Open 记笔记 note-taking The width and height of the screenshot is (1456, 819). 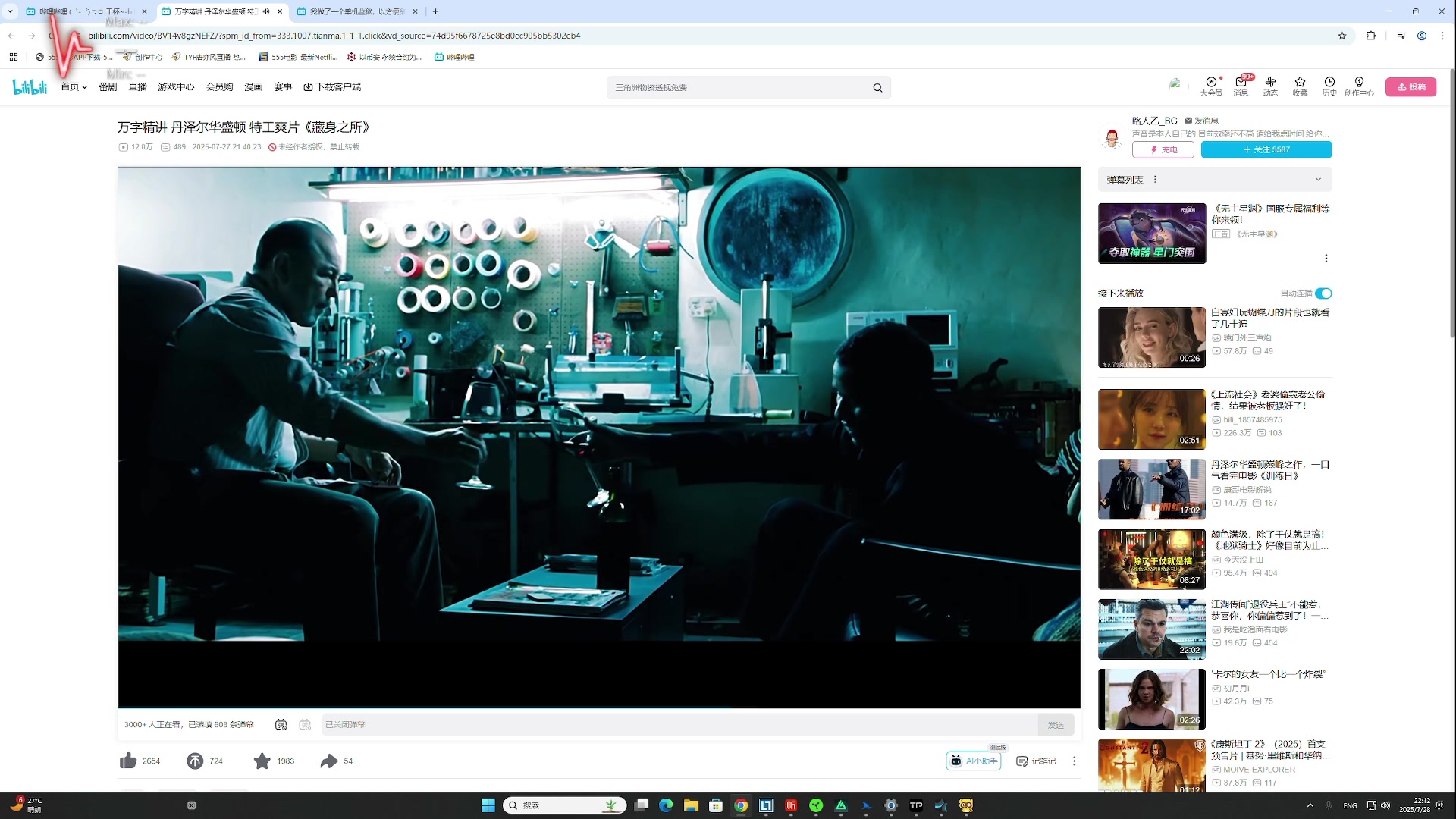(1036, 761)
